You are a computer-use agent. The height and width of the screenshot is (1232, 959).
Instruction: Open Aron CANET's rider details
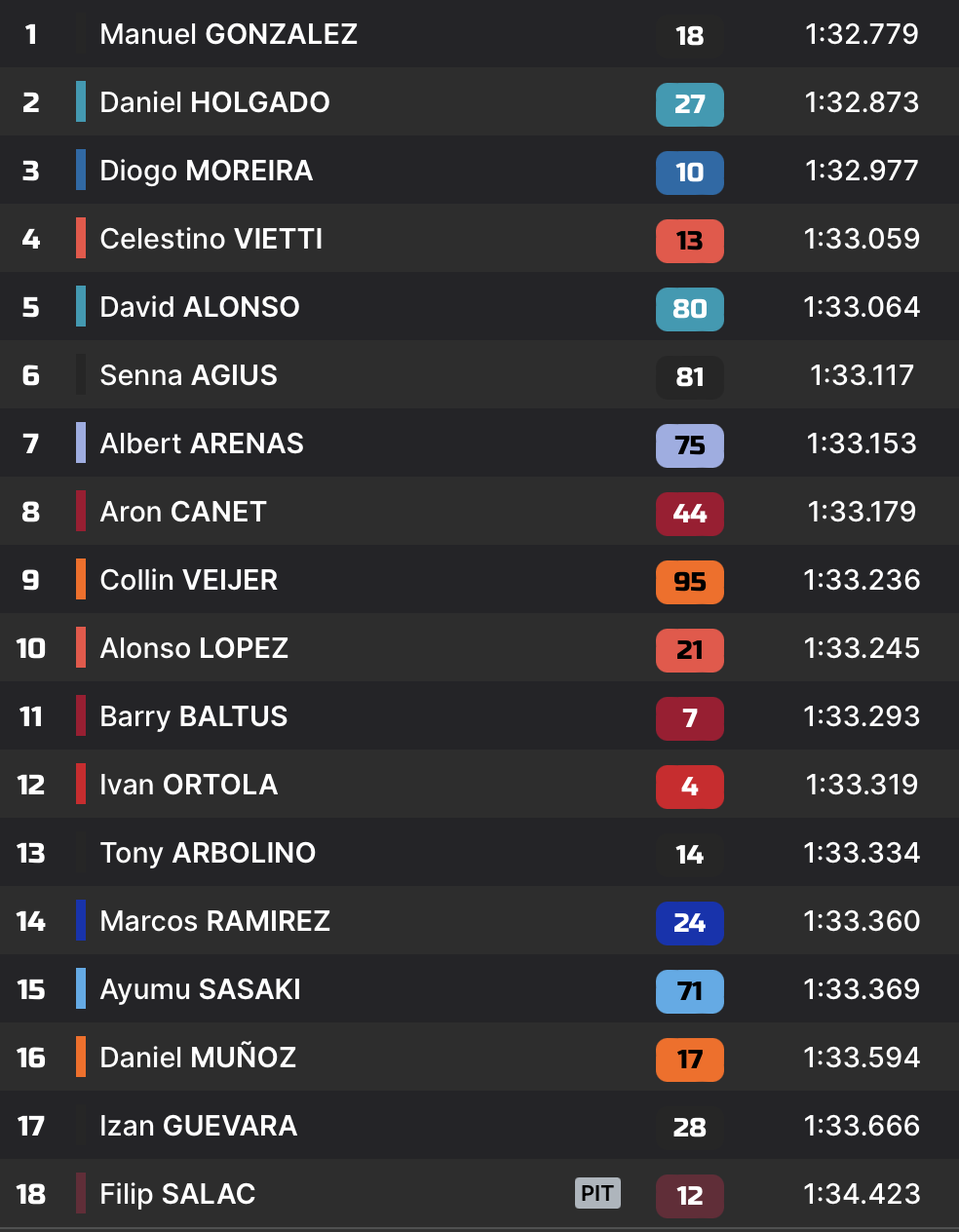183,512
